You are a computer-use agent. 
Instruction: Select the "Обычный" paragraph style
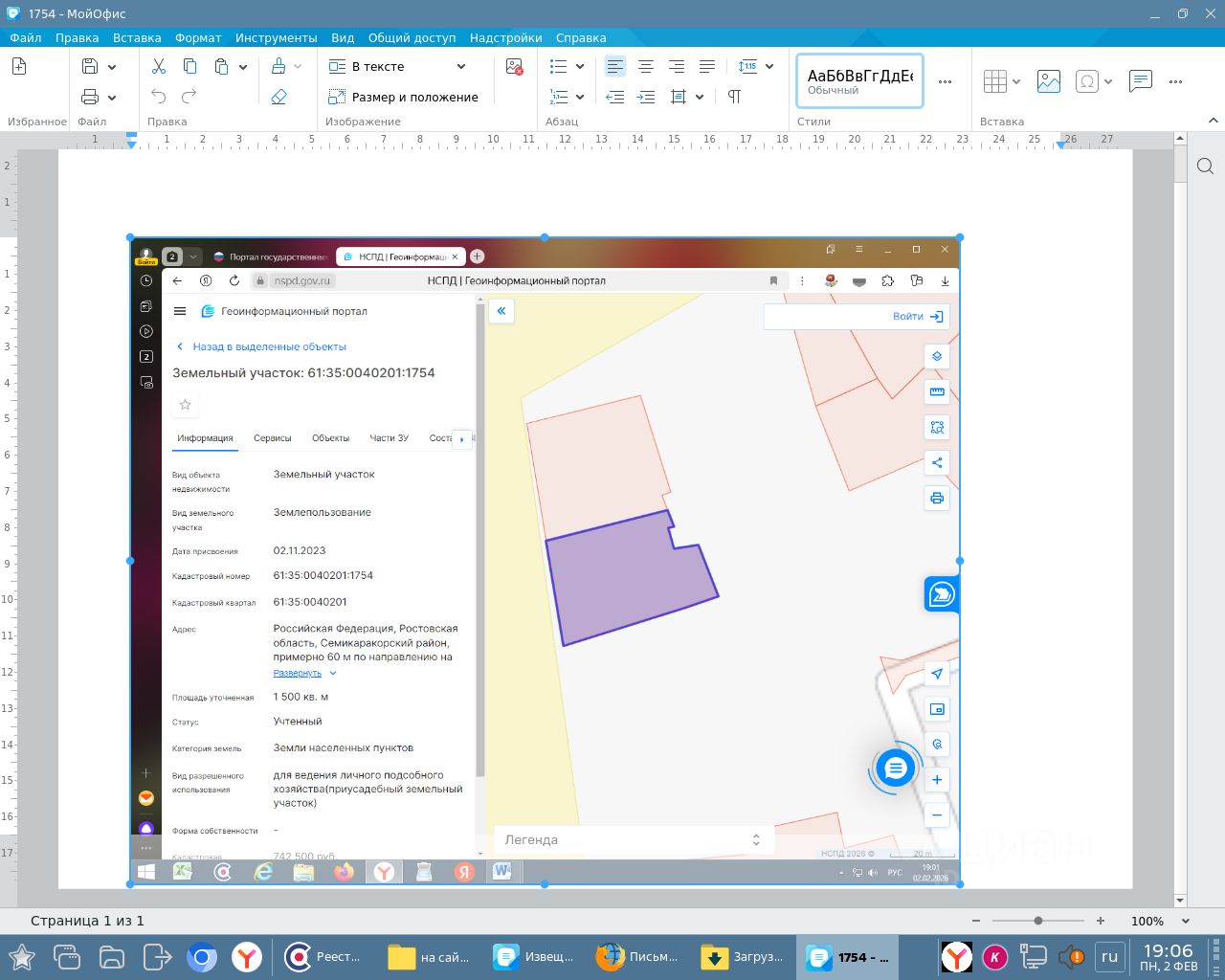[x=859, y=81]
